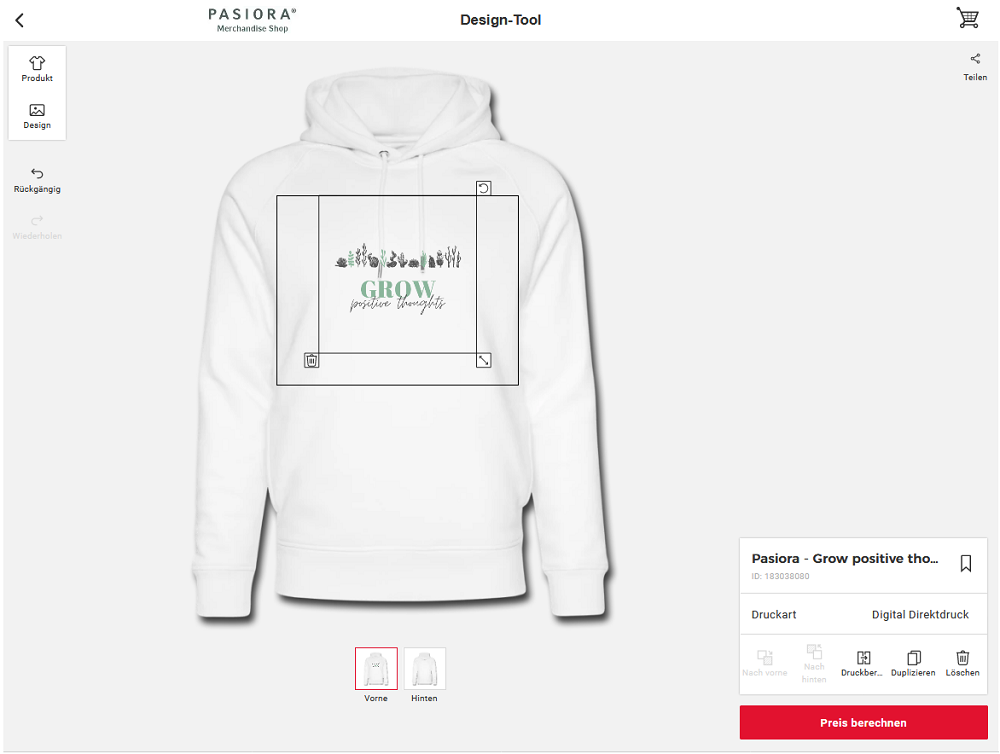The height and width of the screenshot is (754, 1000).
Task: Click the rotate handle on the design
Action: (483, 188)
